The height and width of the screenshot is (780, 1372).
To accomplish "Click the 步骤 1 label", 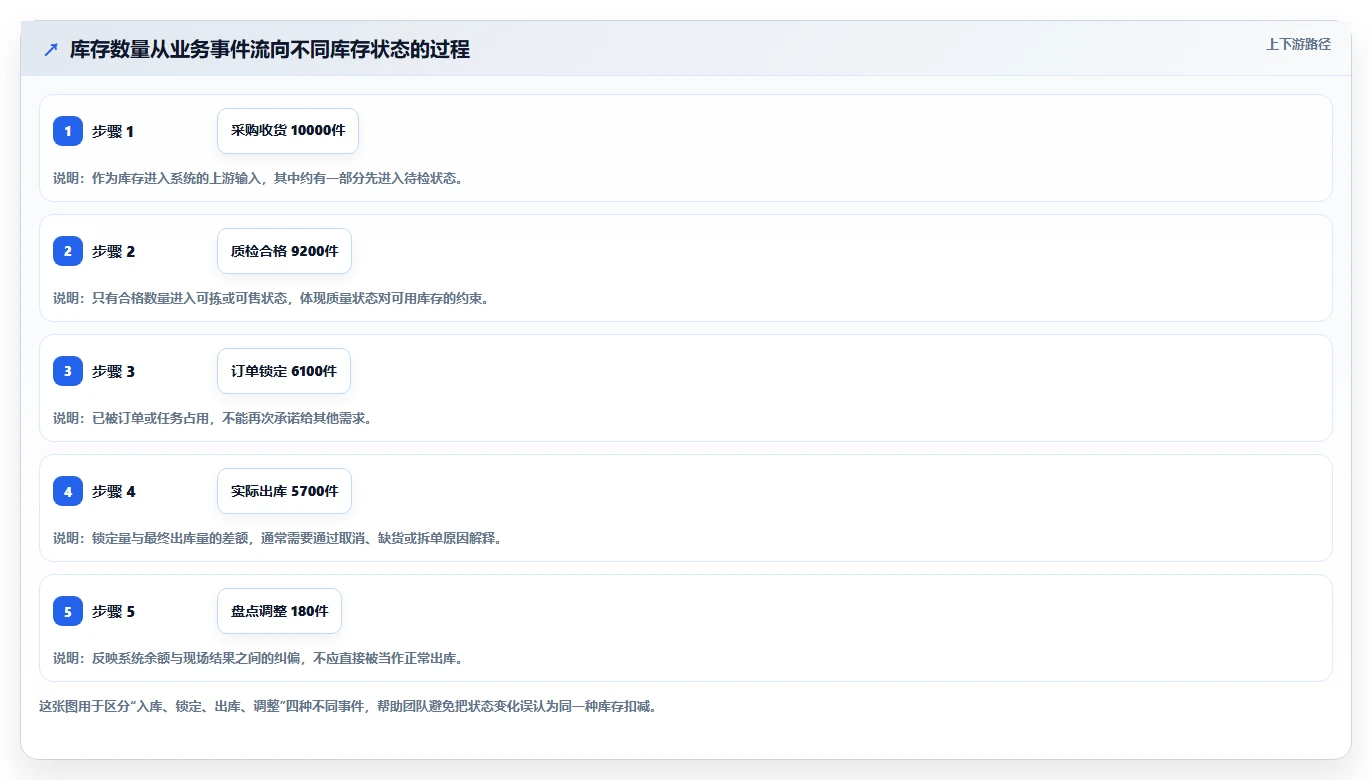I will 113,131.
